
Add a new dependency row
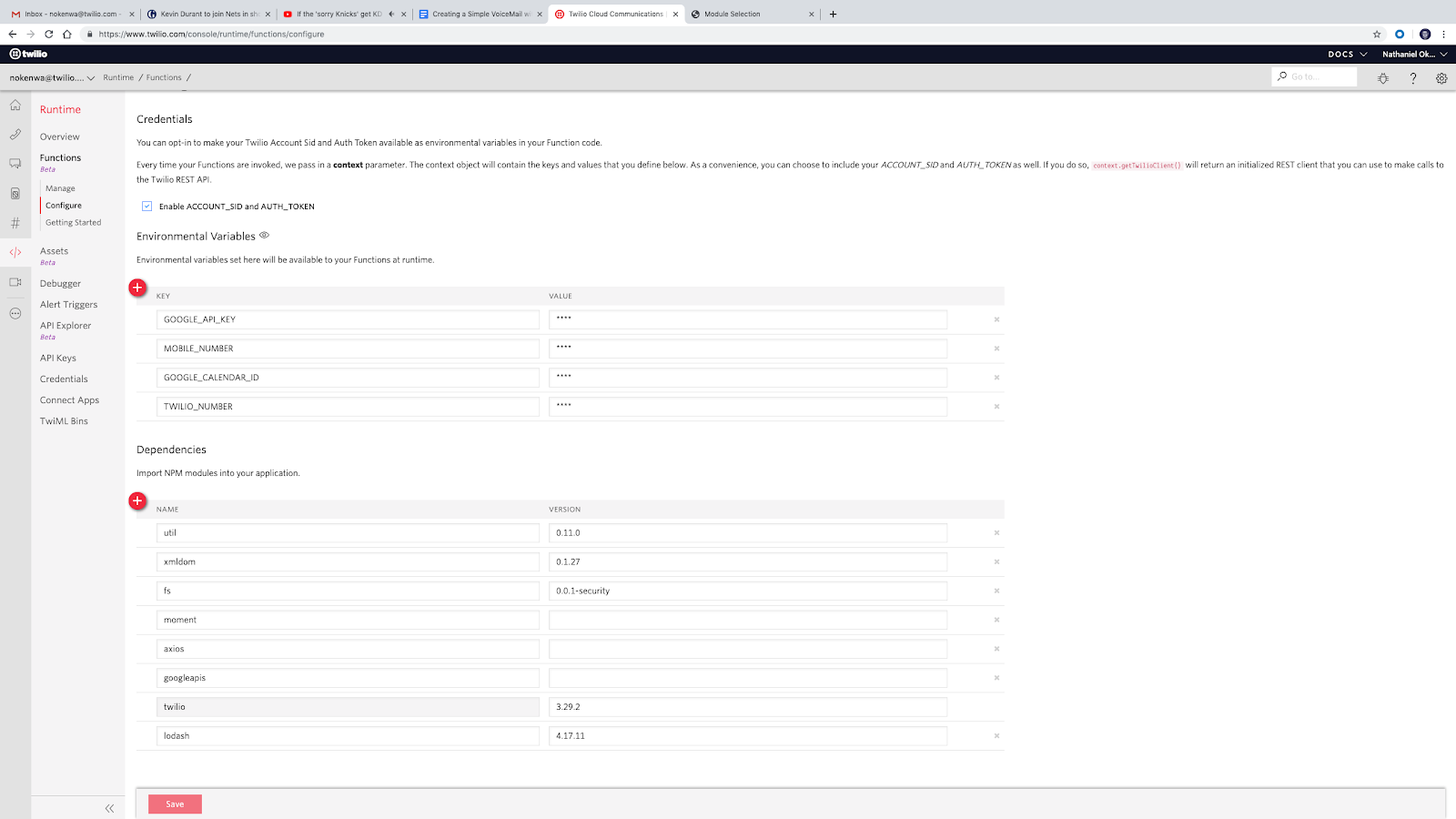137,500
